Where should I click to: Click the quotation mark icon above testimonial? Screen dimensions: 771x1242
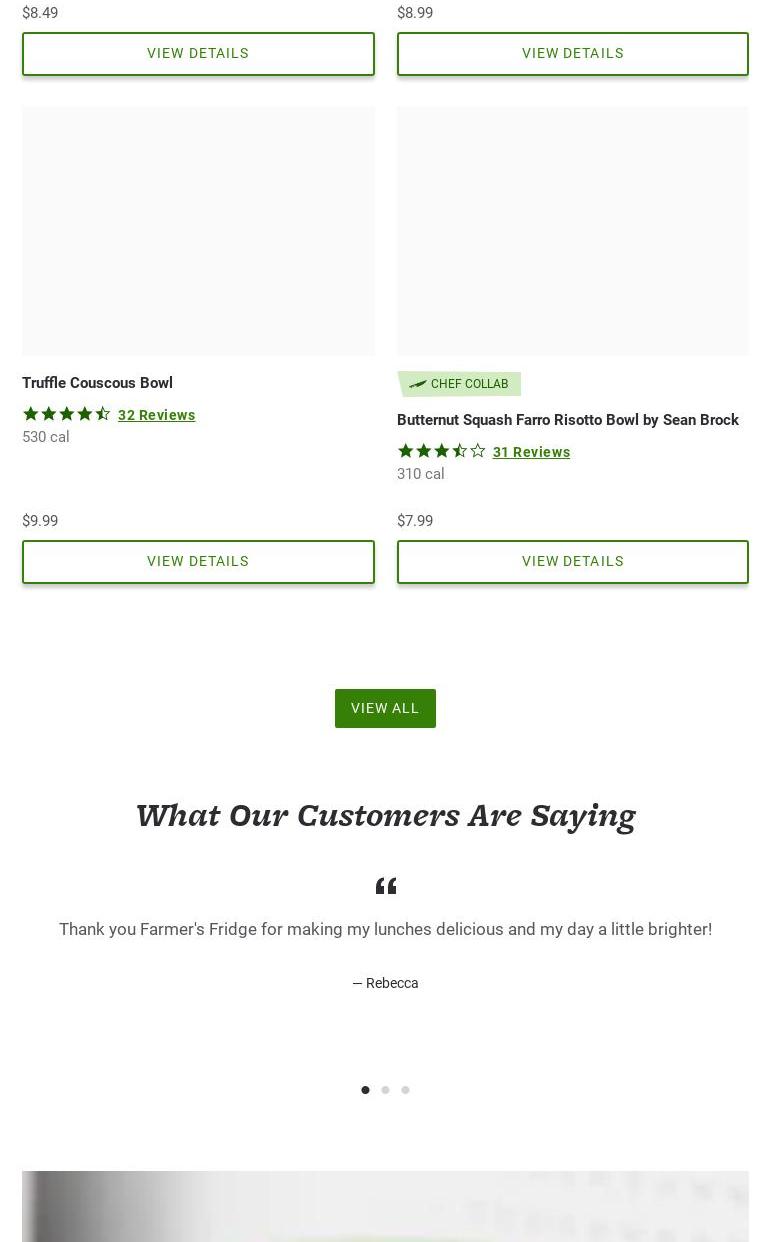tap(386, 886)
